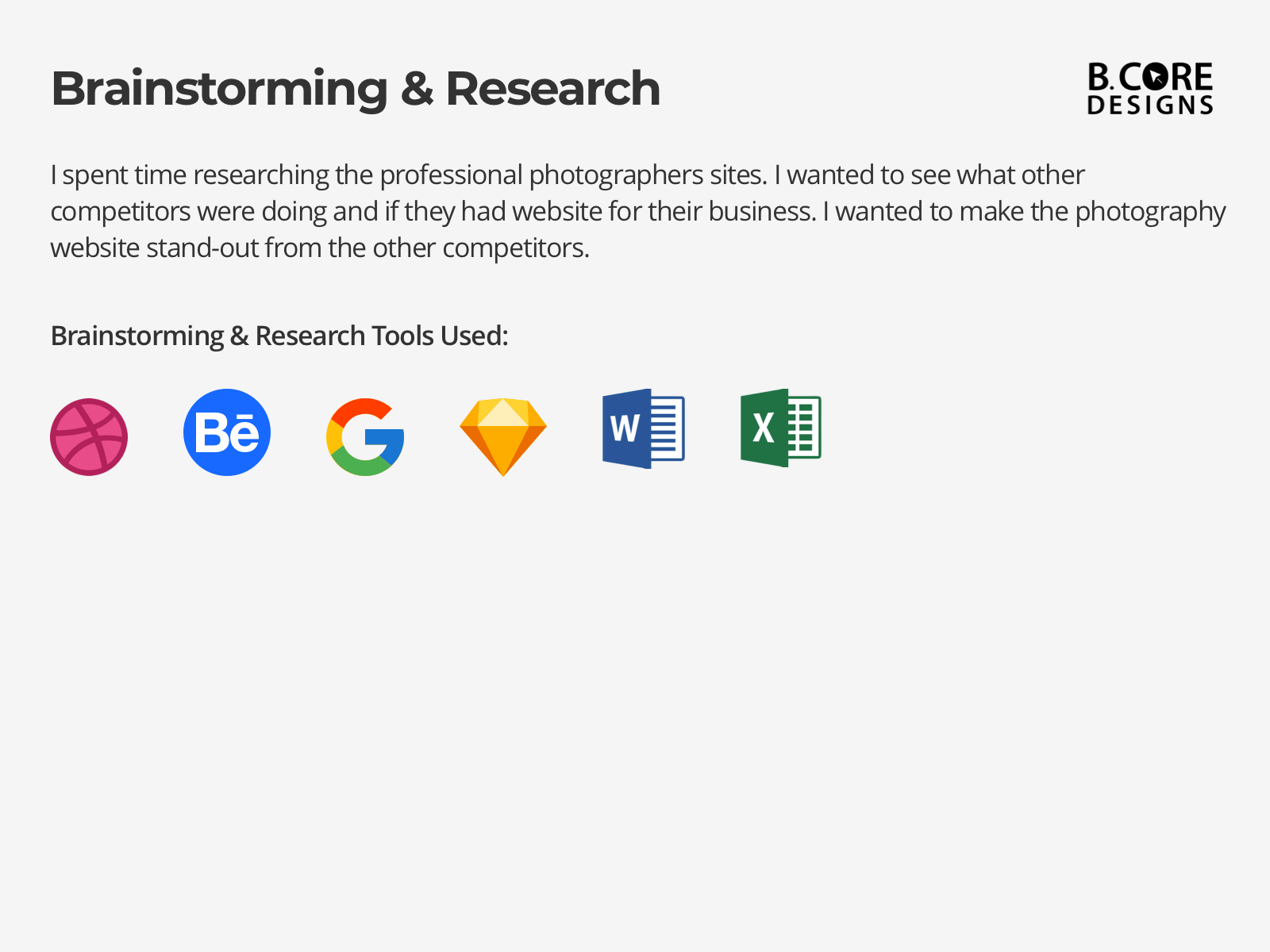Click the Microsoft Excel icon
The height and width of the screenshot is (952, 1270).
tap(780, 428)
